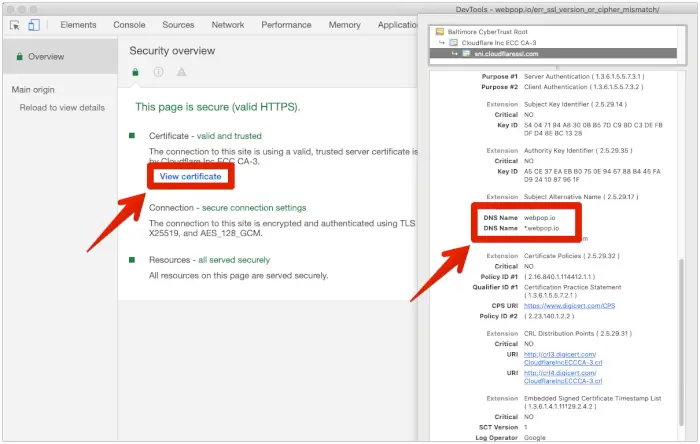700x444 pixels.
Task: Click 'Subject Alternative Name' extension text
Action: click(562, 197)
